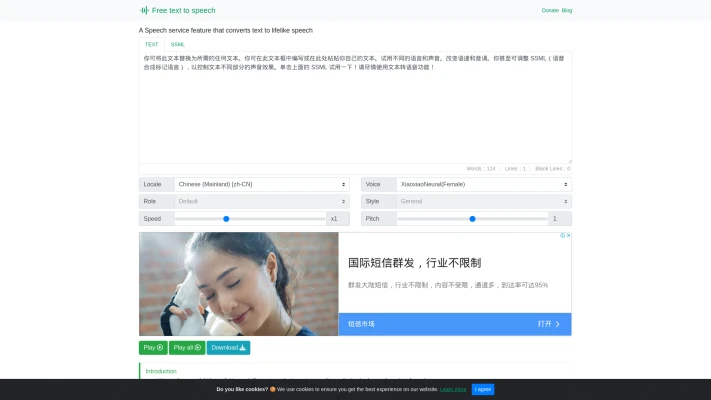711x400 pixels.
Task: Open the ad info icon
Action: [x=562, y=235]
